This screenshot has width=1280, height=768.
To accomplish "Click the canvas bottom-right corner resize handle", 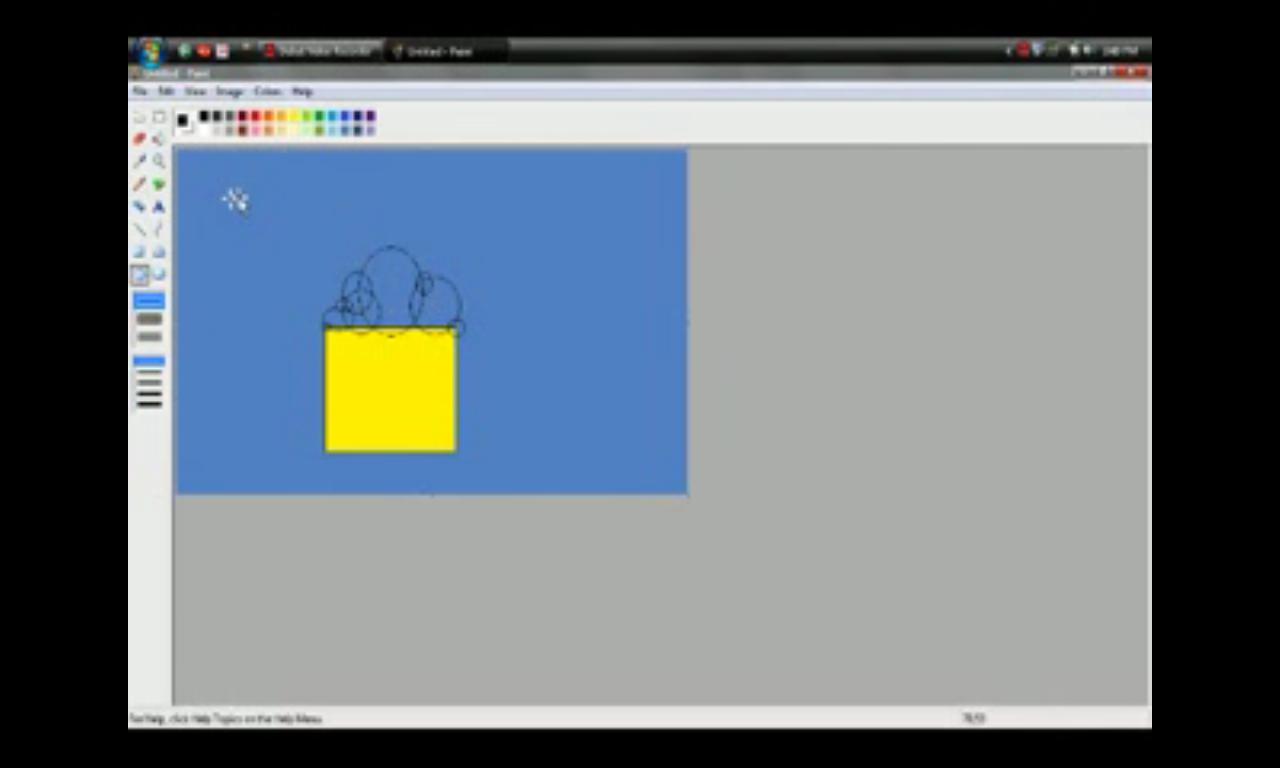I will 688,495.
